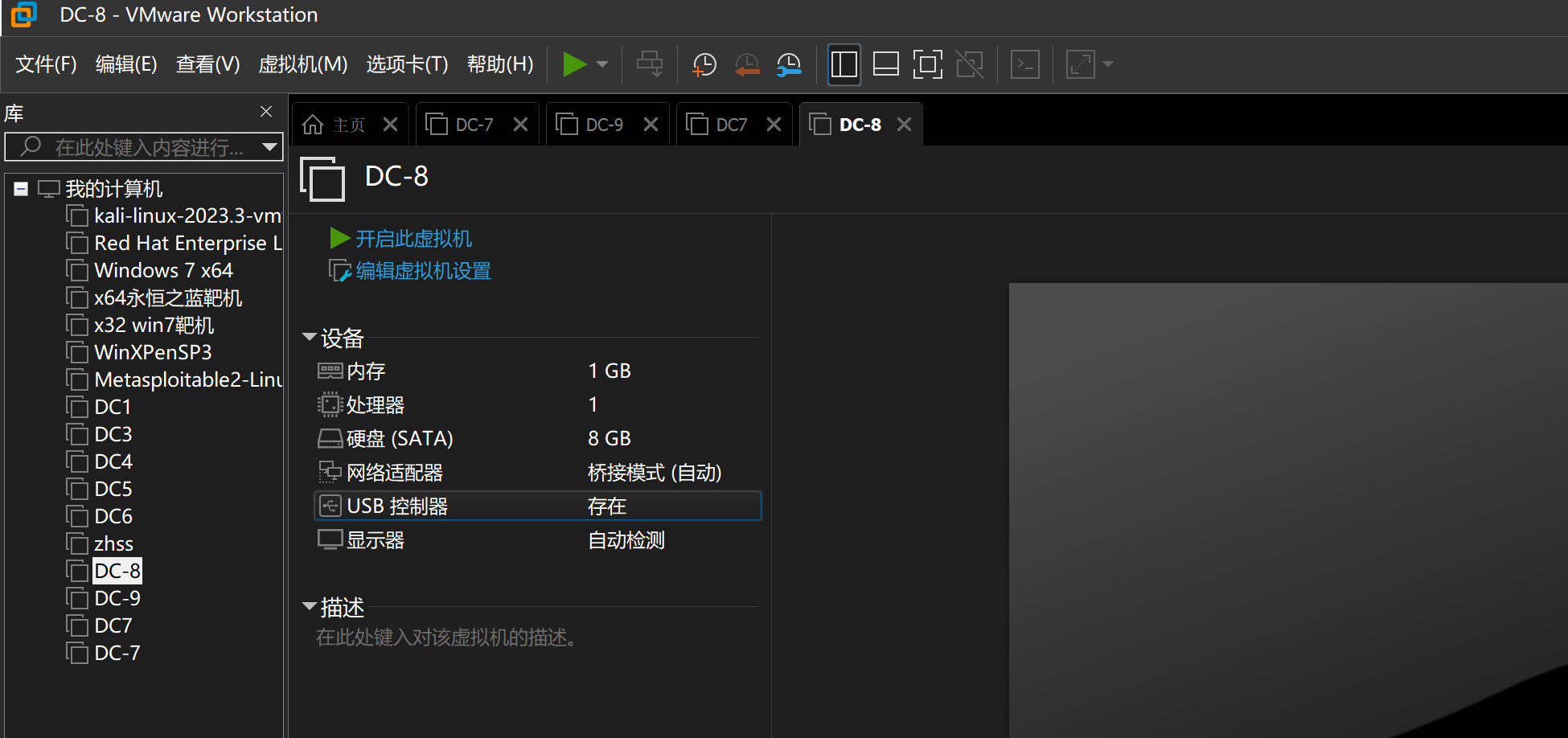Collapse the 设备 section
1568x738 pixels.
point(309,337)
